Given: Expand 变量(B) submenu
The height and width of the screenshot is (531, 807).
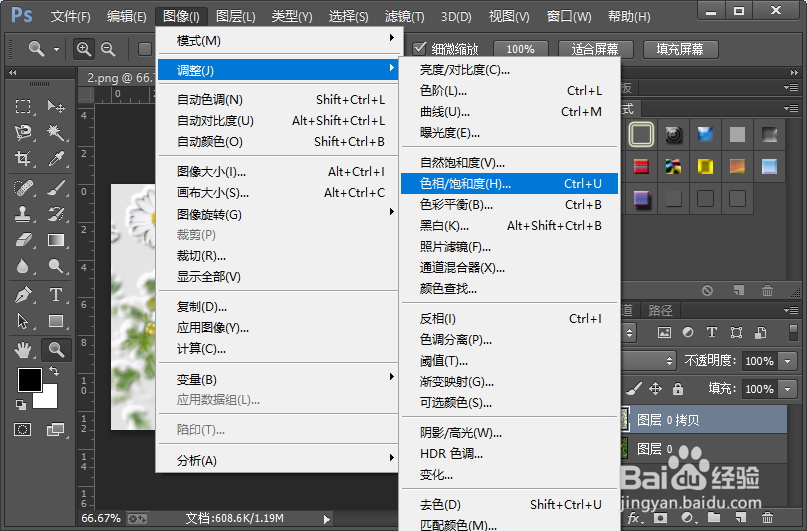Looking at the screenshot, I should 278,380.
